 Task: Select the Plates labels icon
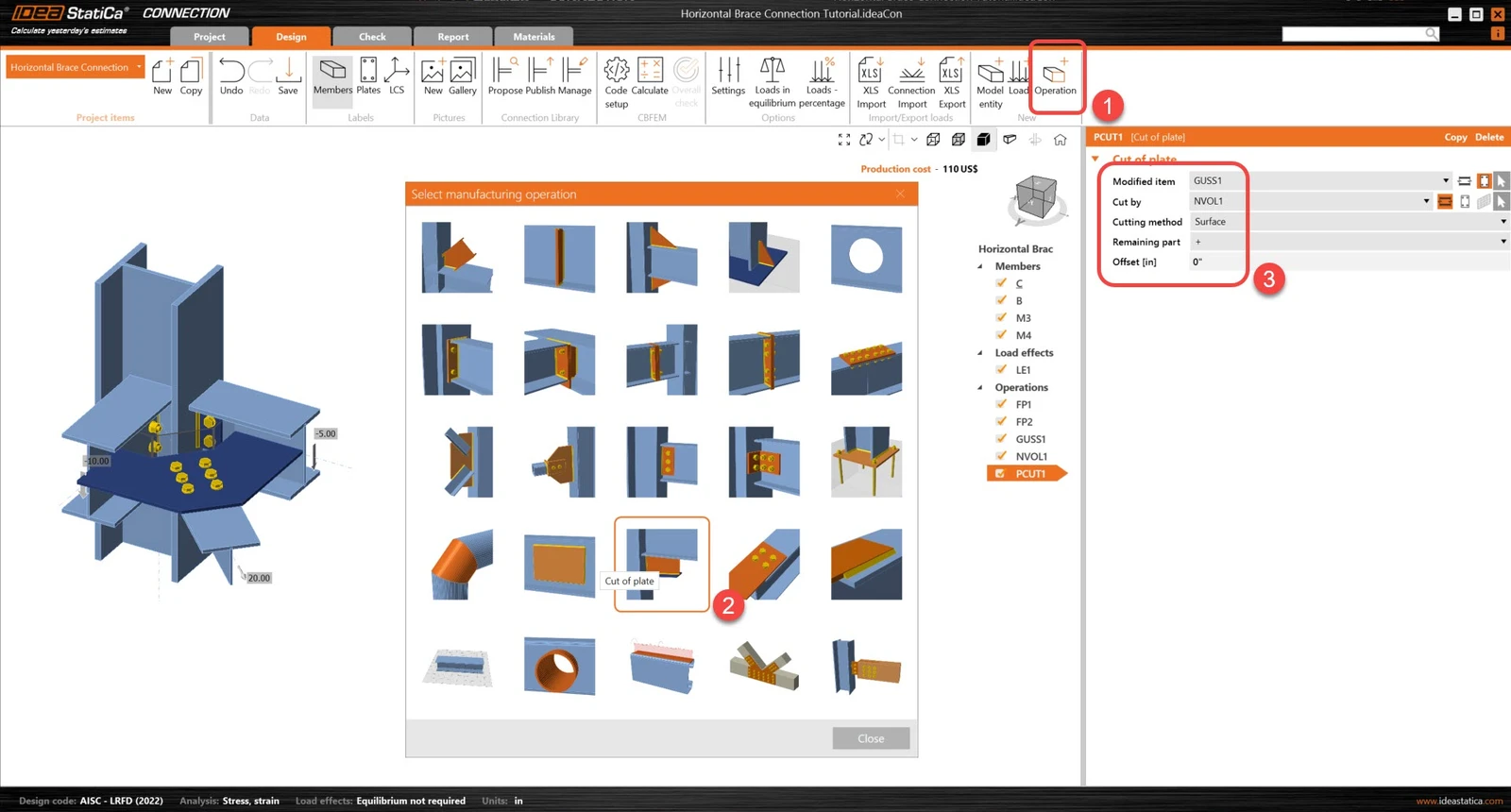pyautogui.click(x=368, y=77)
